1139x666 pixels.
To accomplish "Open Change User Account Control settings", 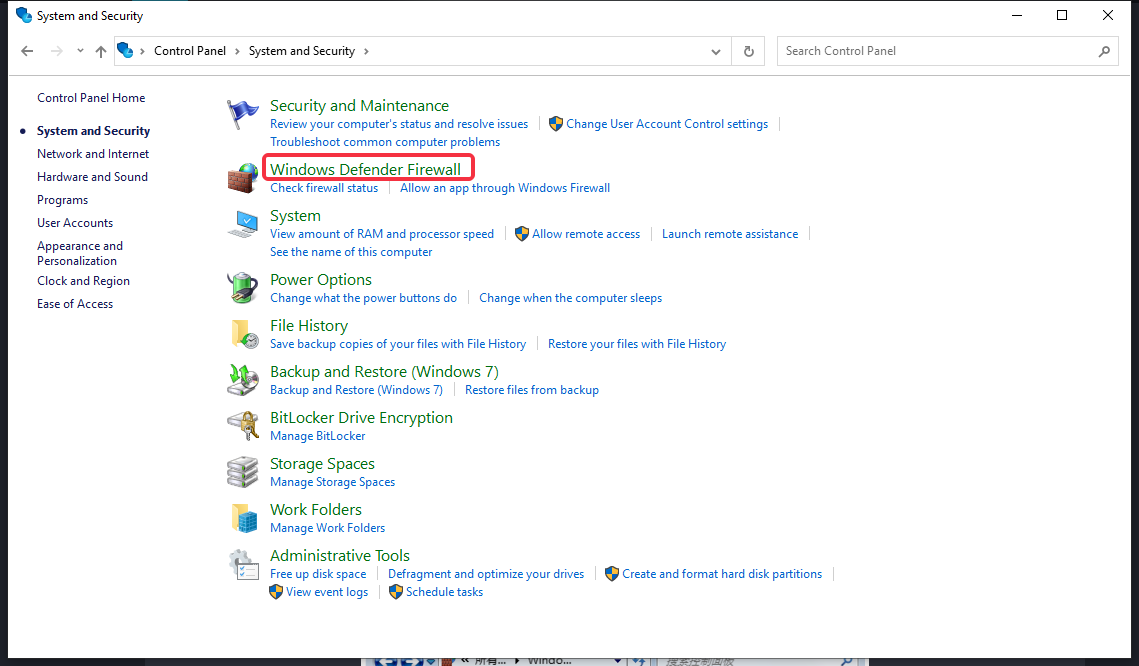I will click(x=667, y=124).
